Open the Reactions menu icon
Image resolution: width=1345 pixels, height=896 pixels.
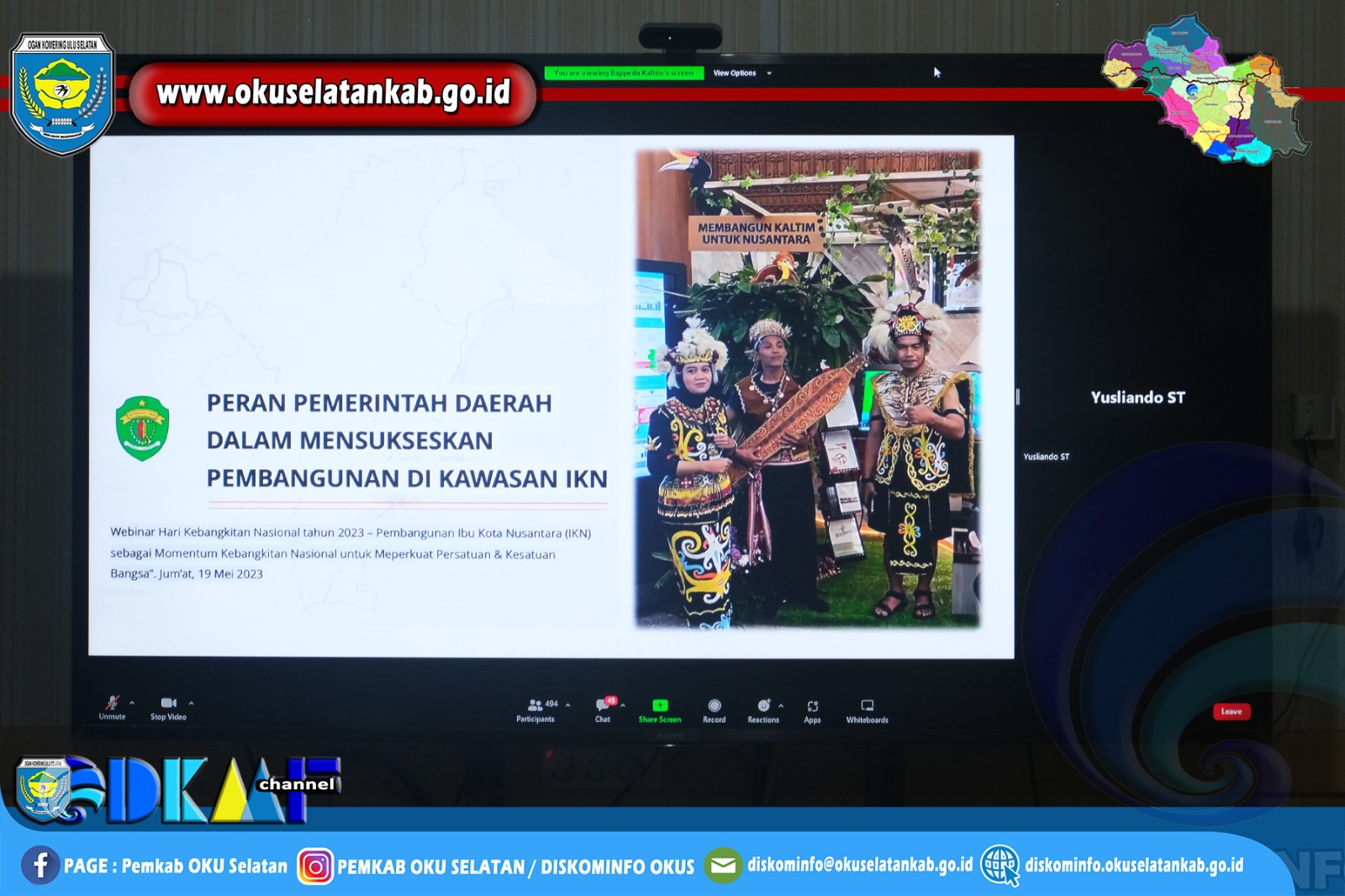(x=762, y=706)
